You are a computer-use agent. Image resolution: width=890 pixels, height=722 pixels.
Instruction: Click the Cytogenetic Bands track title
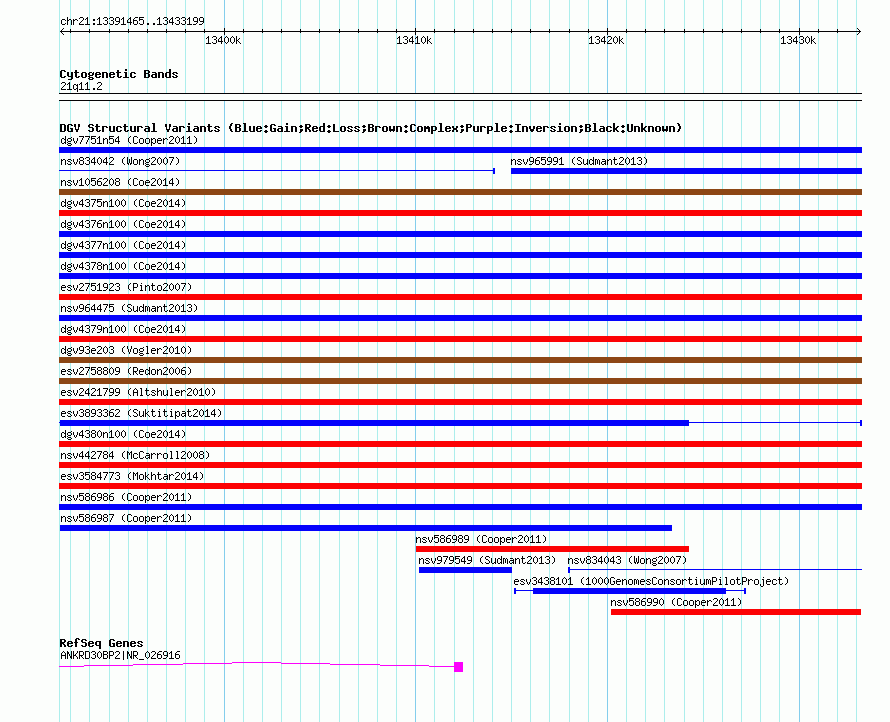click(119, 74)
